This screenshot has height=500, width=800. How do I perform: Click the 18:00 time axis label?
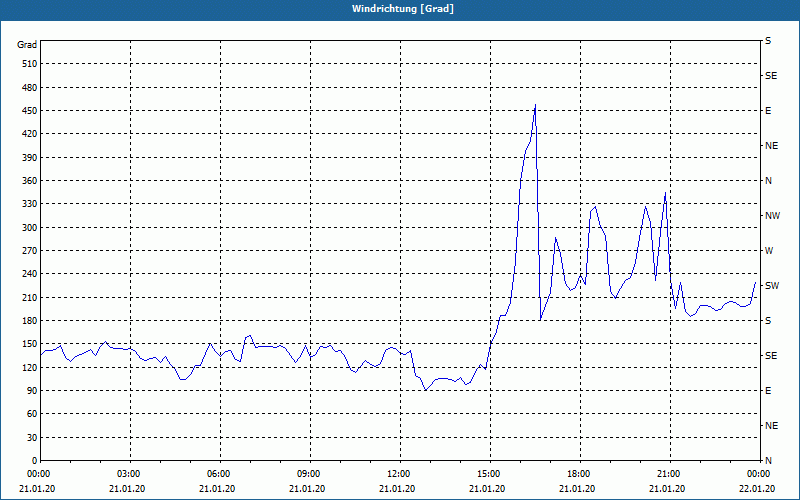pos(580,473)
